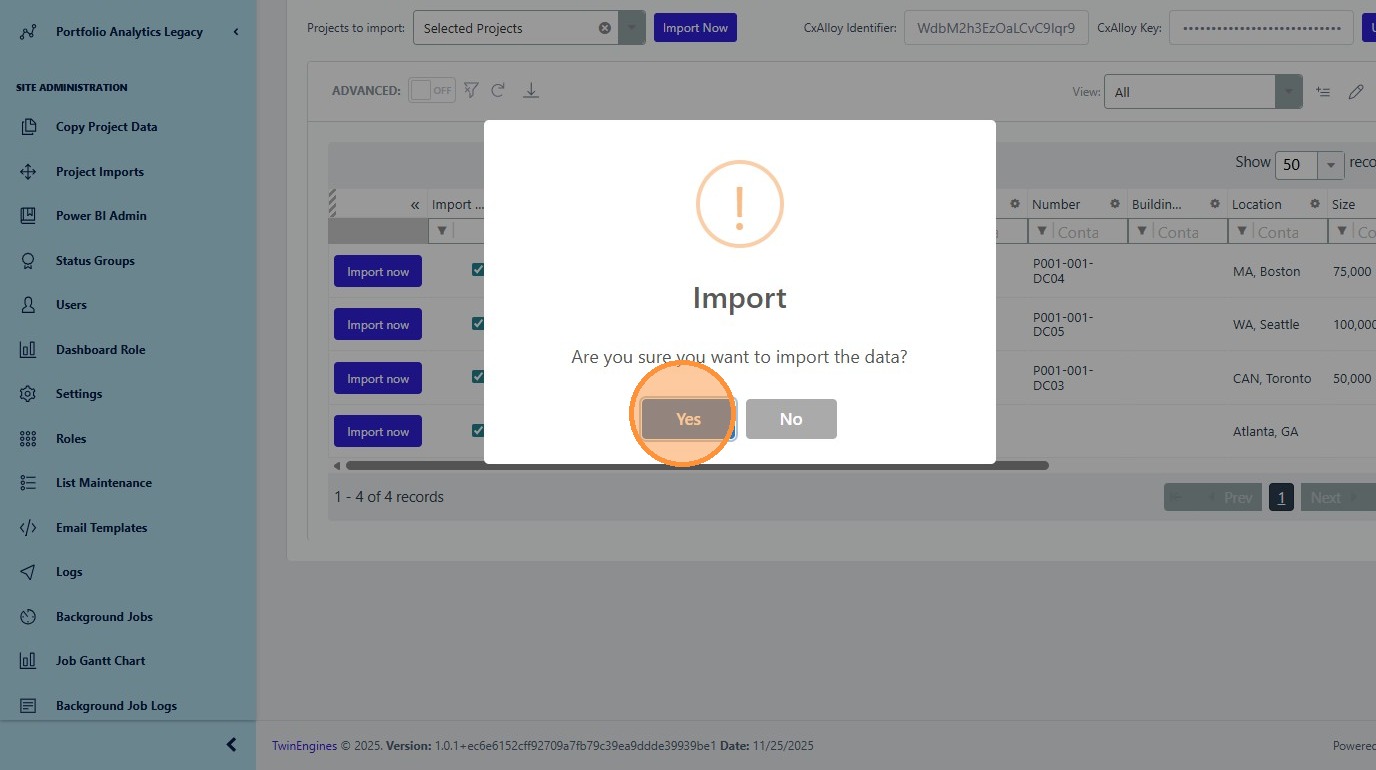This screenshot has height=770, width=1376.
Task: Open Building column filter operator
Action: [1141, 232]
